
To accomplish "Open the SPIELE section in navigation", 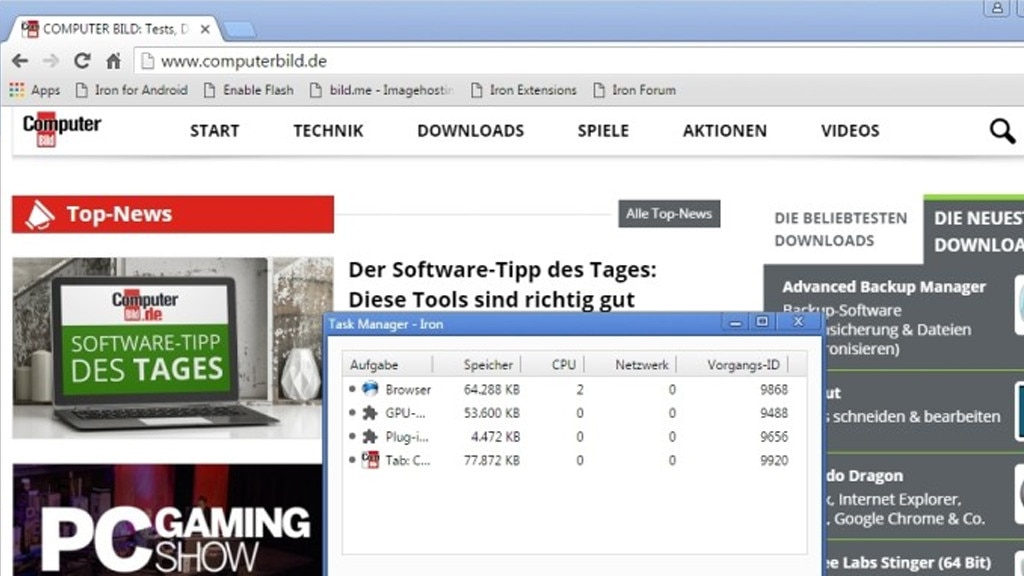I will [x=603, y=131].
